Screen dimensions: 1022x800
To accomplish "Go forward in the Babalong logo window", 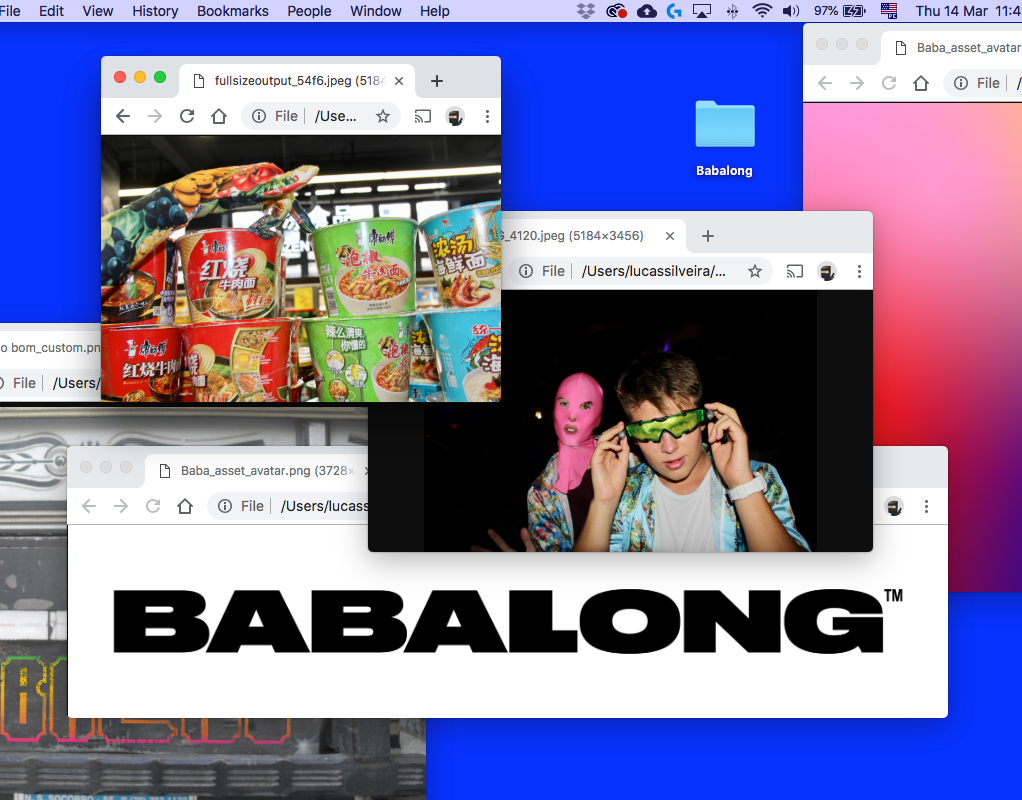I will [121, 507].
